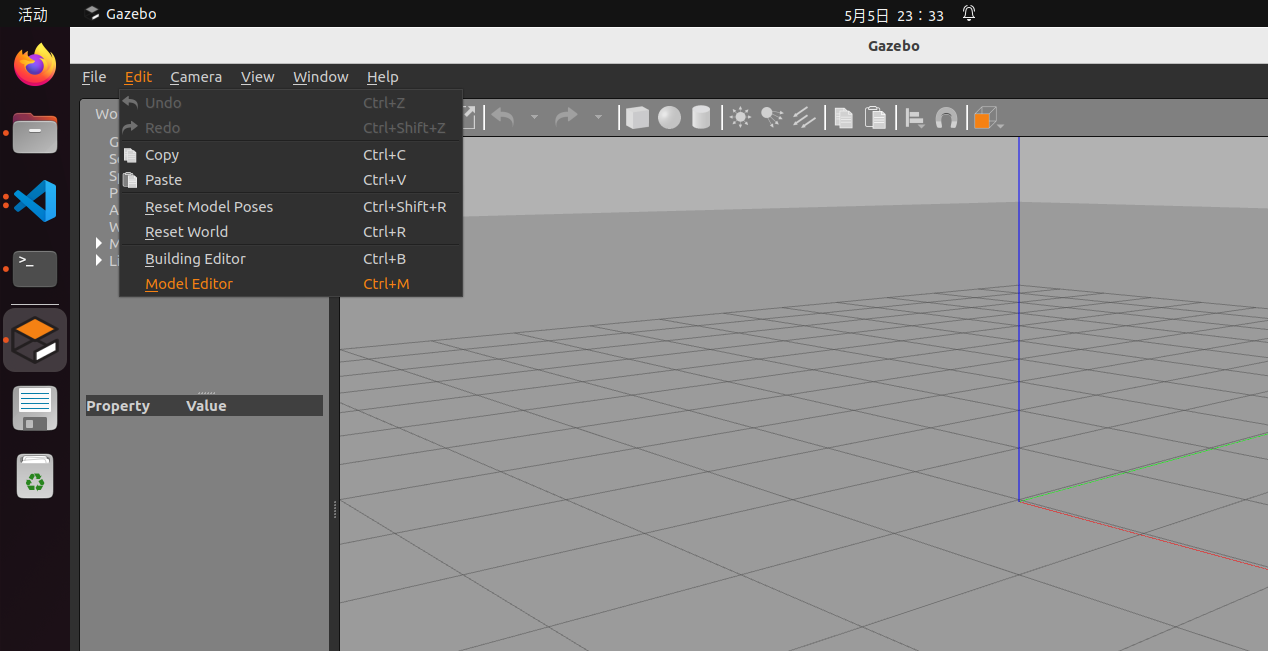Open the Align tool in toolbar
This screenshot has width=1268, height=651.
click(x=915, y=118)
